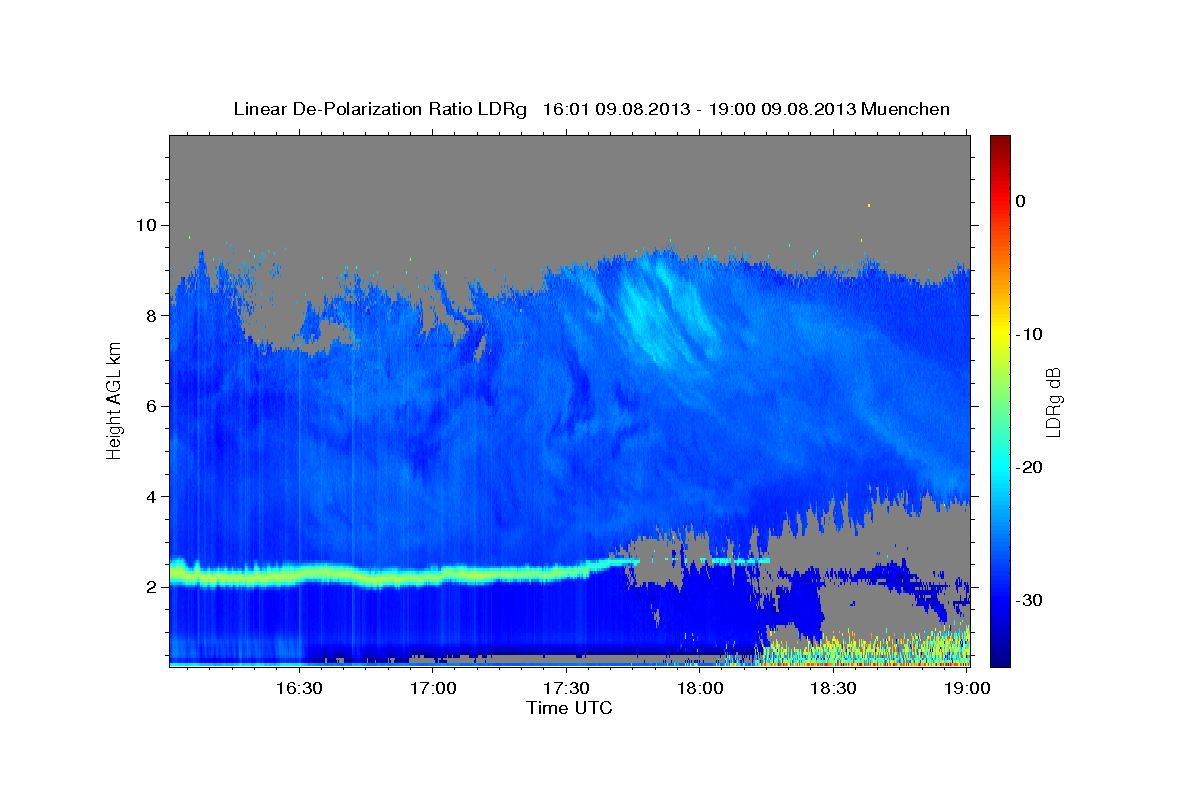Click the 17:00 time tick label

[433, 689]
